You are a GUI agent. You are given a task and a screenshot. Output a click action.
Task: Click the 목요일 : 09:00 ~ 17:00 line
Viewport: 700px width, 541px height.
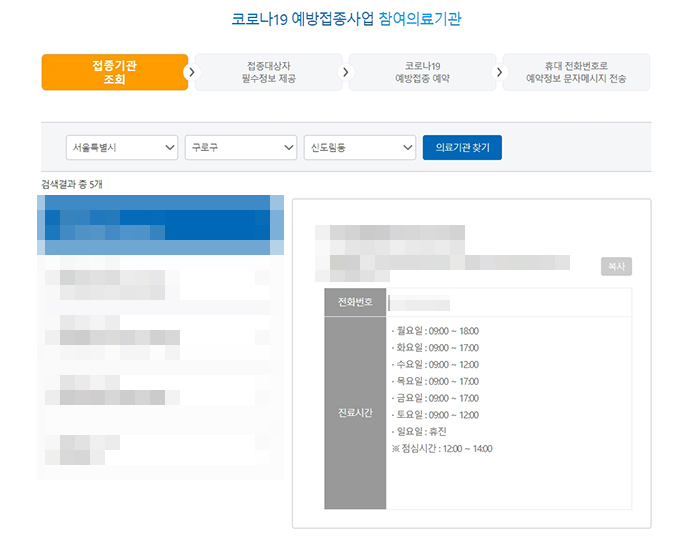point(435,381)
